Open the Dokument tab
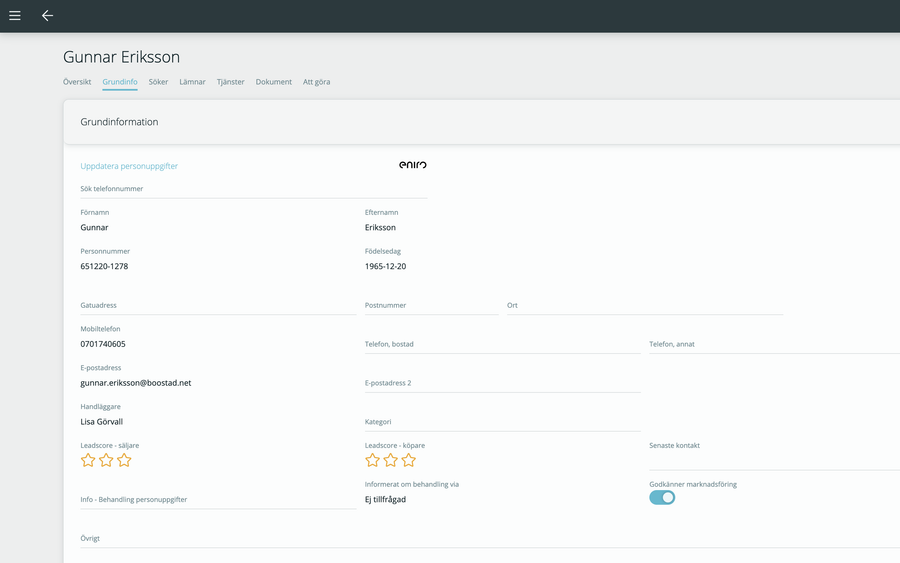Viewport: 900px width, 563px height. tap(274, 81)
